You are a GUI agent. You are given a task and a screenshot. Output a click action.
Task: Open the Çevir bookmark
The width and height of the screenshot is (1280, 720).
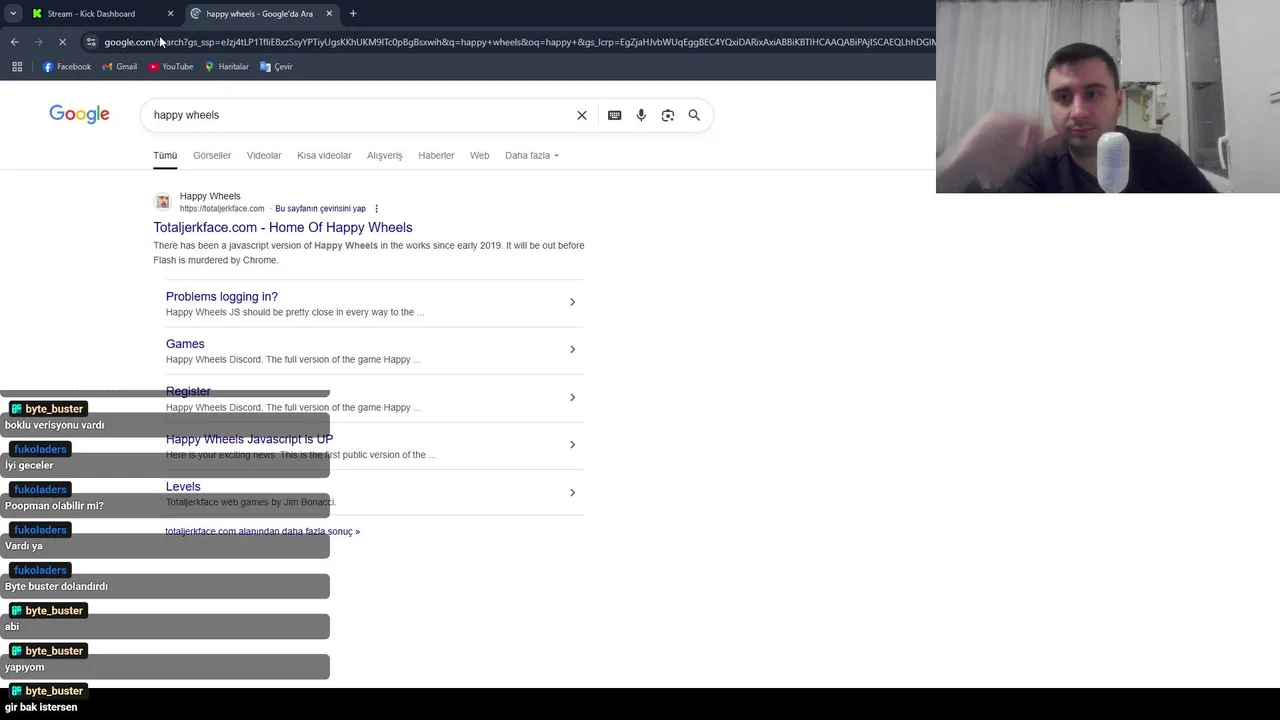tap(276, 67)
